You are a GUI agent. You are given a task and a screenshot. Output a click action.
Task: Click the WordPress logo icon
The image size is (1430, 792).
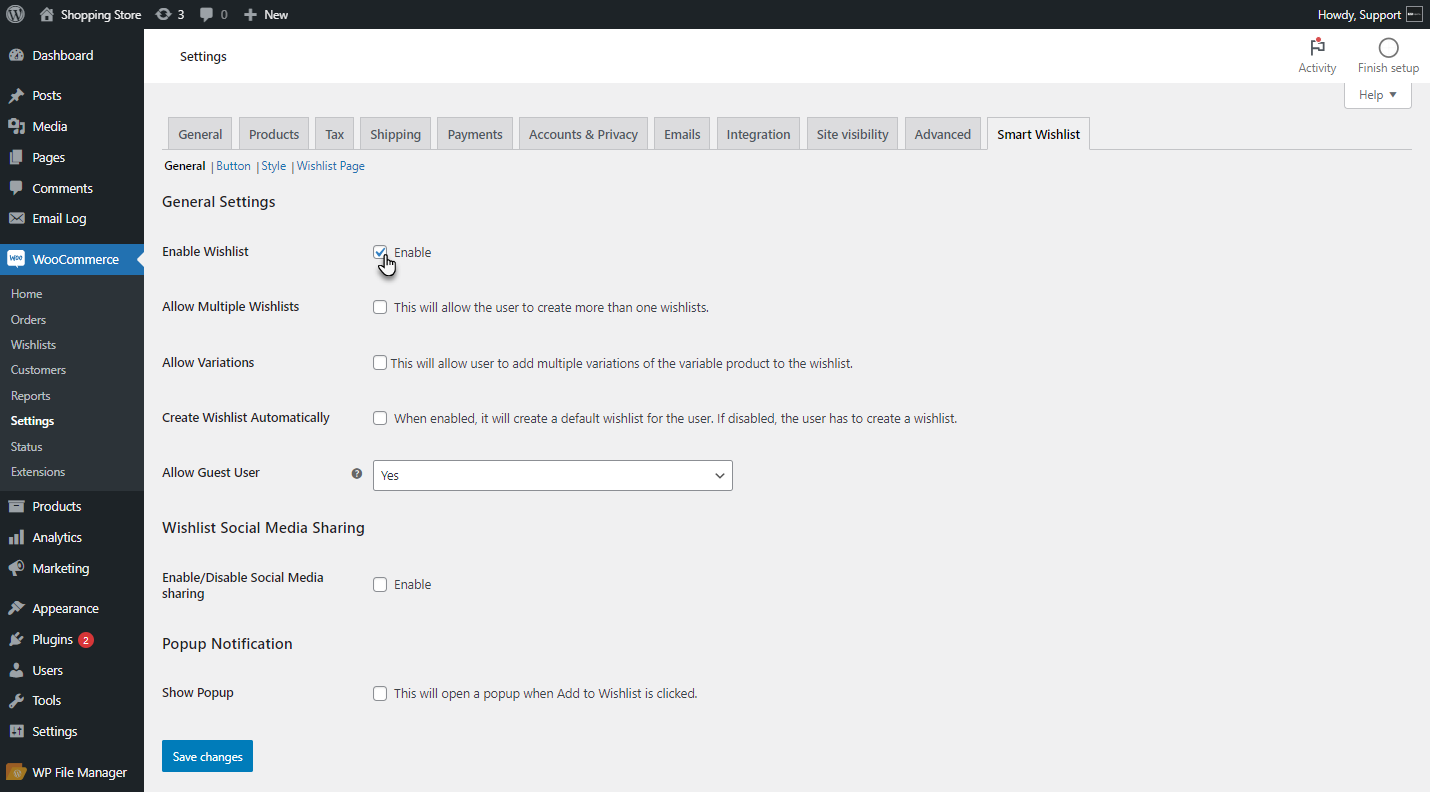pos(15,15)
